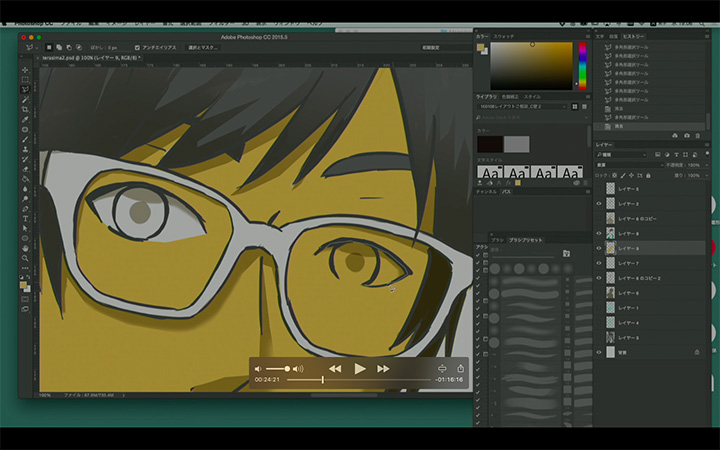The width and height of the screenshot is (720, 450).
Task: Open the Layers panel menu icon
Action: (x=706, y=145)
